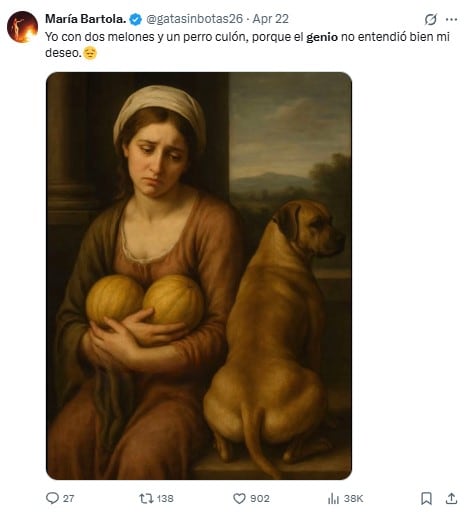Toggle the bookmark icon on this post
The height and width of the screenshot is (514, 471).
426,498
